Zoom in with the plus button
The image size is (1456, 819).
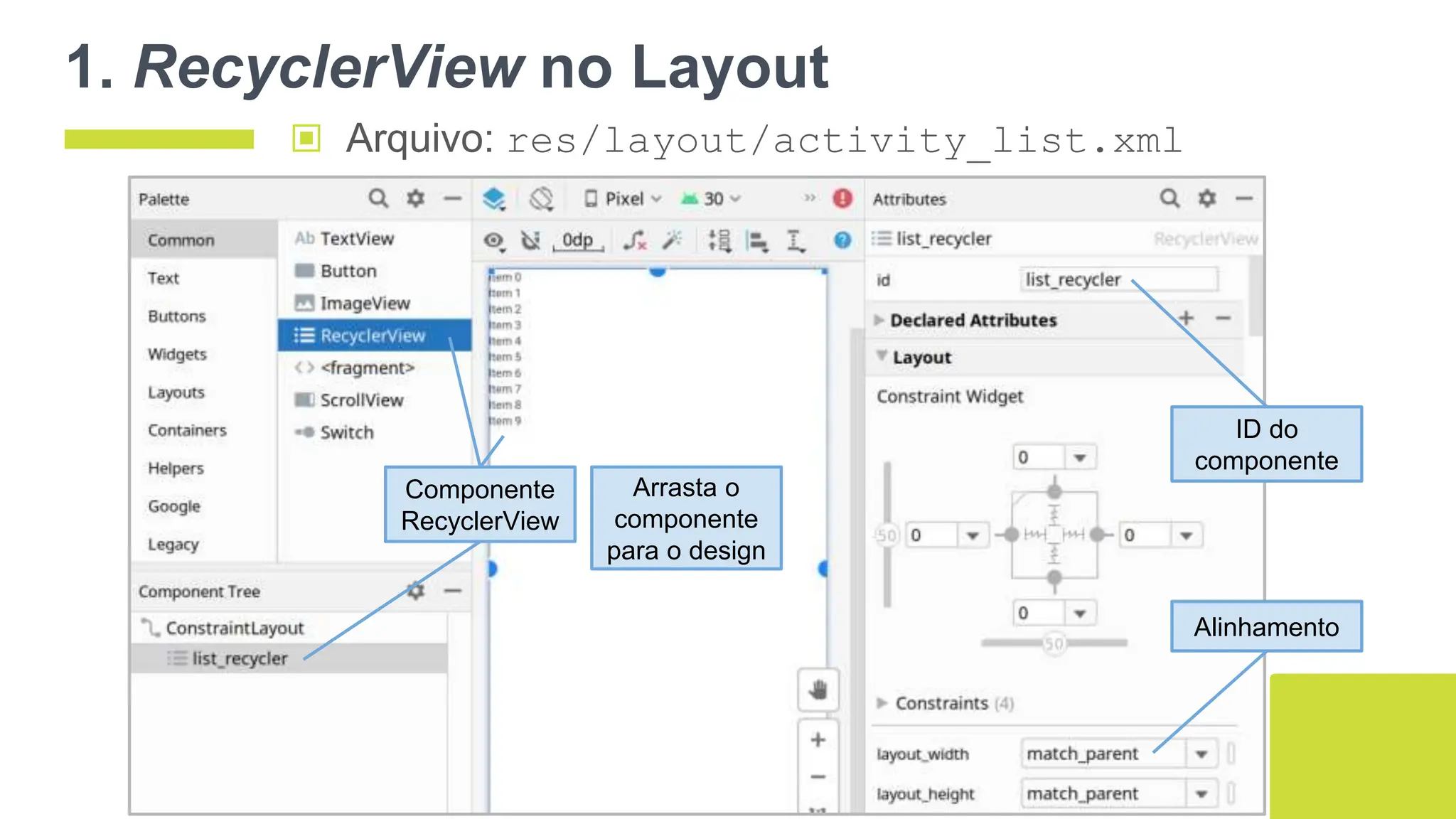(818, 740)
